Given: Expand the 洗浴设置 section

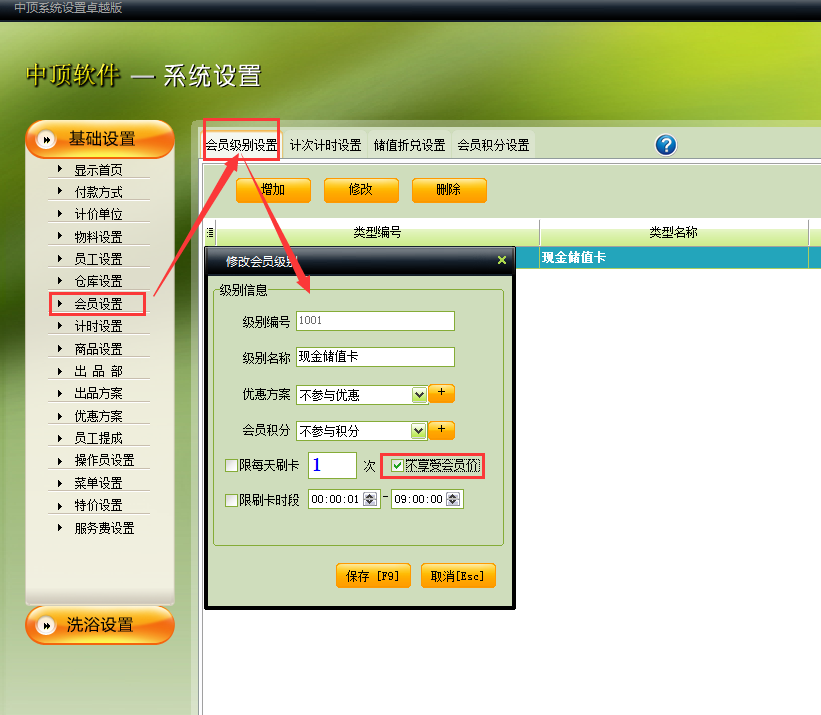Looking at the screenshot, I should (x=99, y=625).
